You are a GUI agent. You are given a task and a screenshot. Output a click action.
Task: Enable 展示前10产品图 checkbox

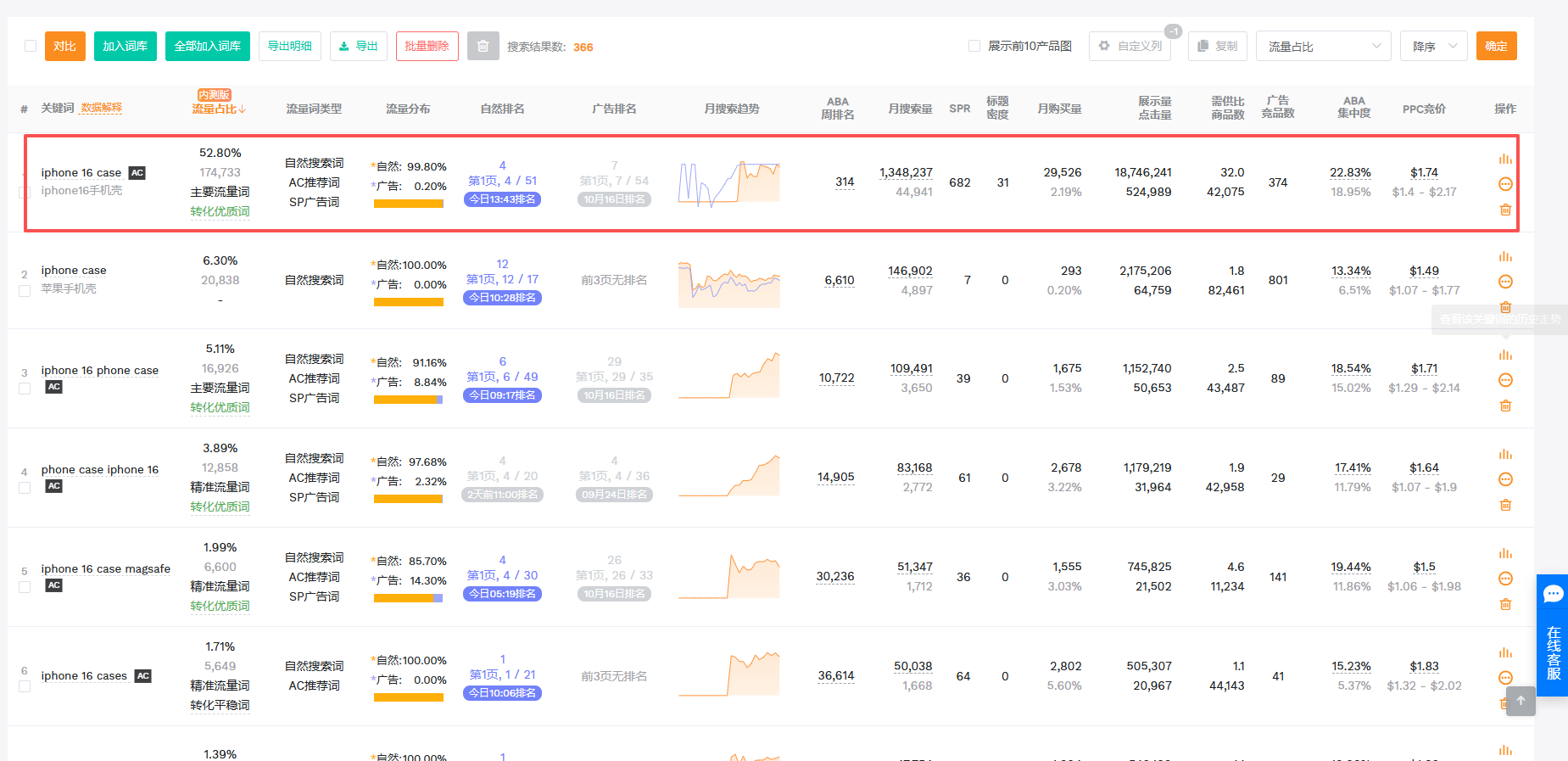pyautogui.click(x=974, y=46)
